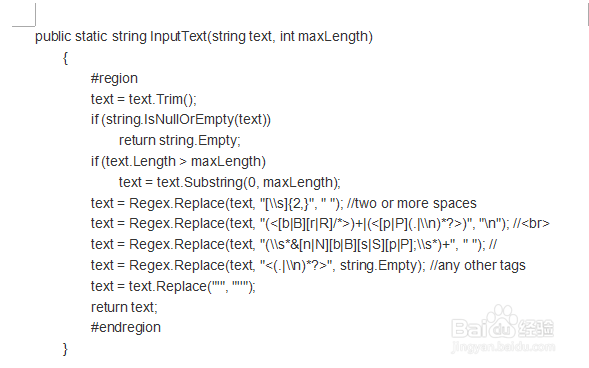Click the opening curly brace
This screenshot has width=589, height=368.
[65, 58]
